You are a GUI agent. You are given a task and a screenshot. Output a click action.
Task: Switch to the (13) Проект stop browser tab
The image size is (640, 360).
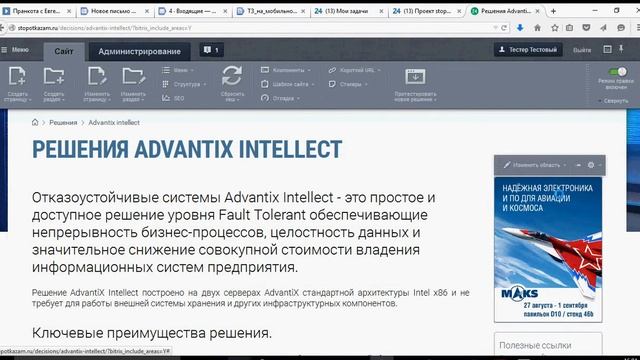[427, 11]
